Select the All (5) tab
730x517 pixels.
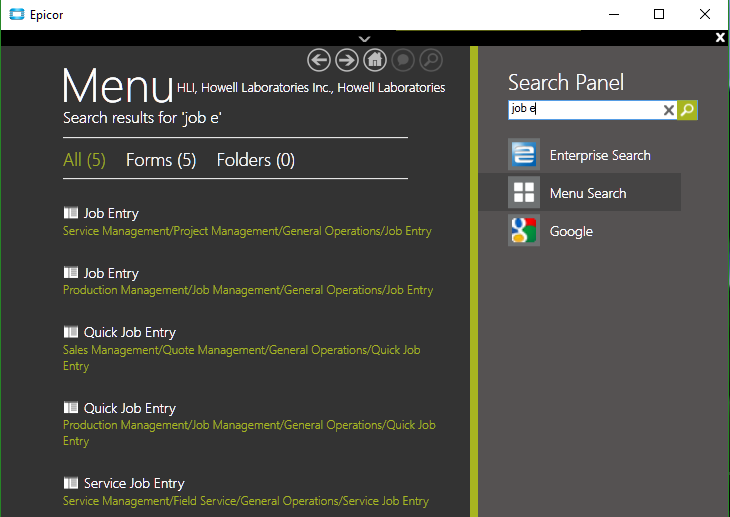[x=84, y=160]
